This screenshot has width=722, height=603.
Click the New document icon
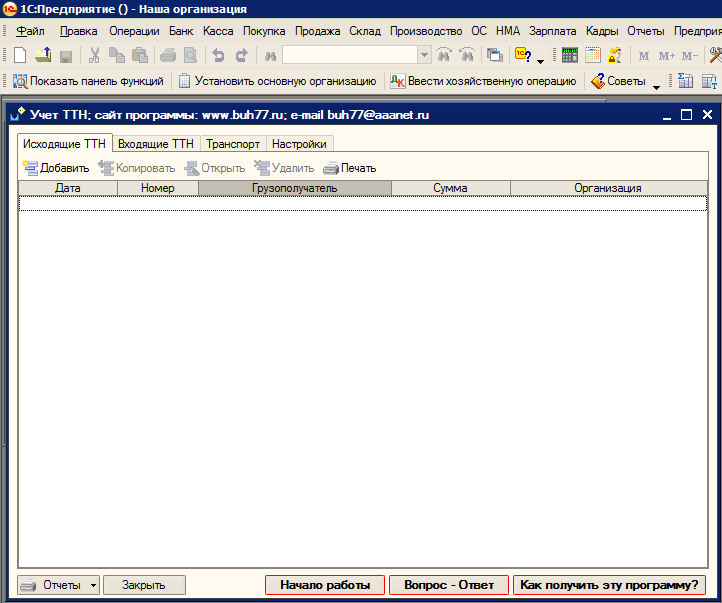pyautogui.click(x=19, y=56)
